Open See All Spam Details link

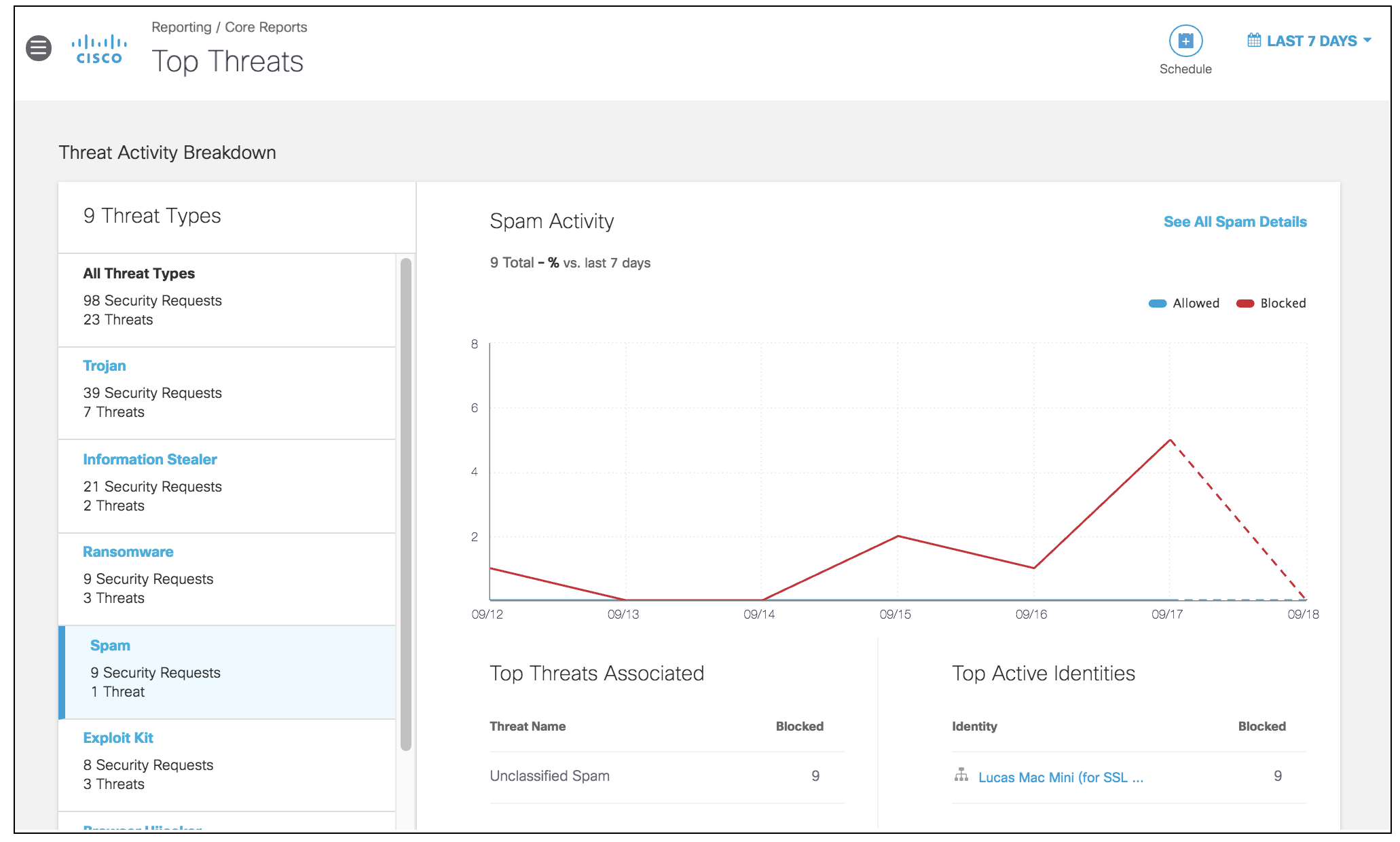(x=1235, y=222)
